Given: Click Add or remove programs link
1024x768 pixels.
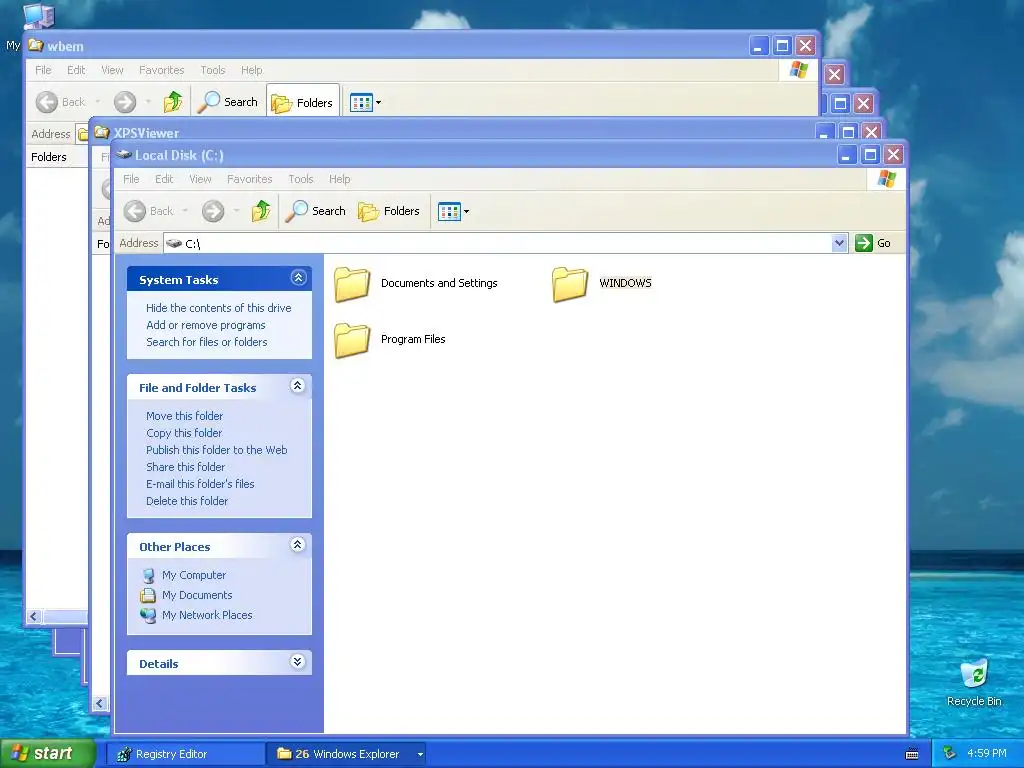Looking at the screenshot, I should tap(206, 325).
